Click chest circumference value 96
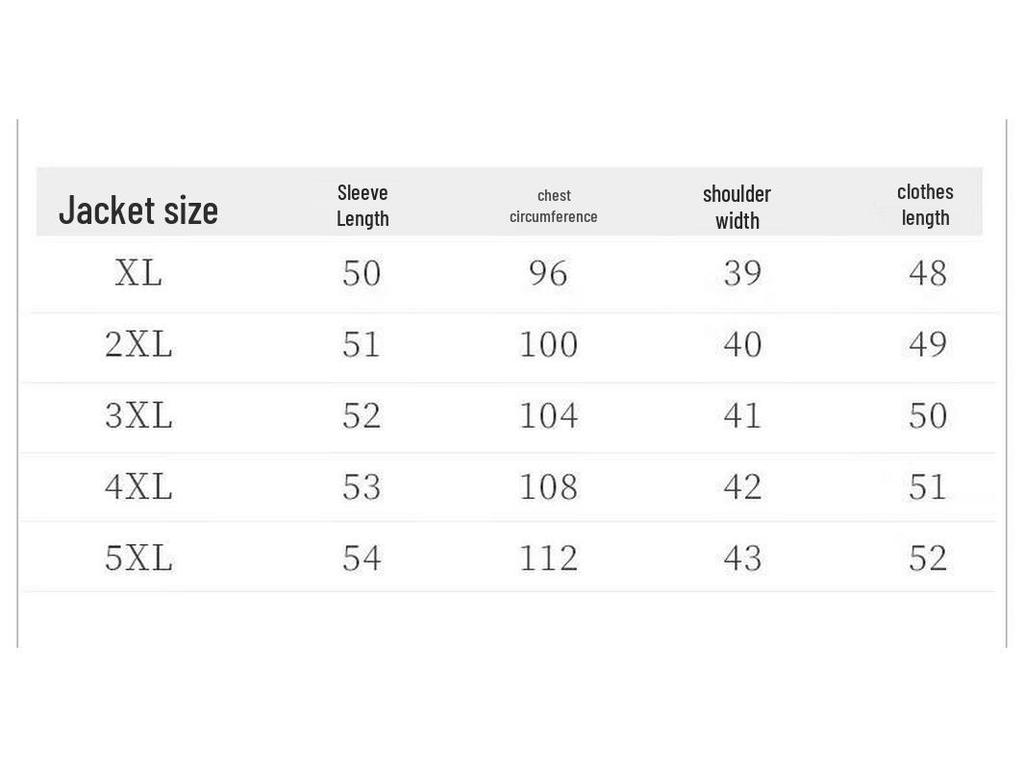1024x768 pixels. [548, 273]
